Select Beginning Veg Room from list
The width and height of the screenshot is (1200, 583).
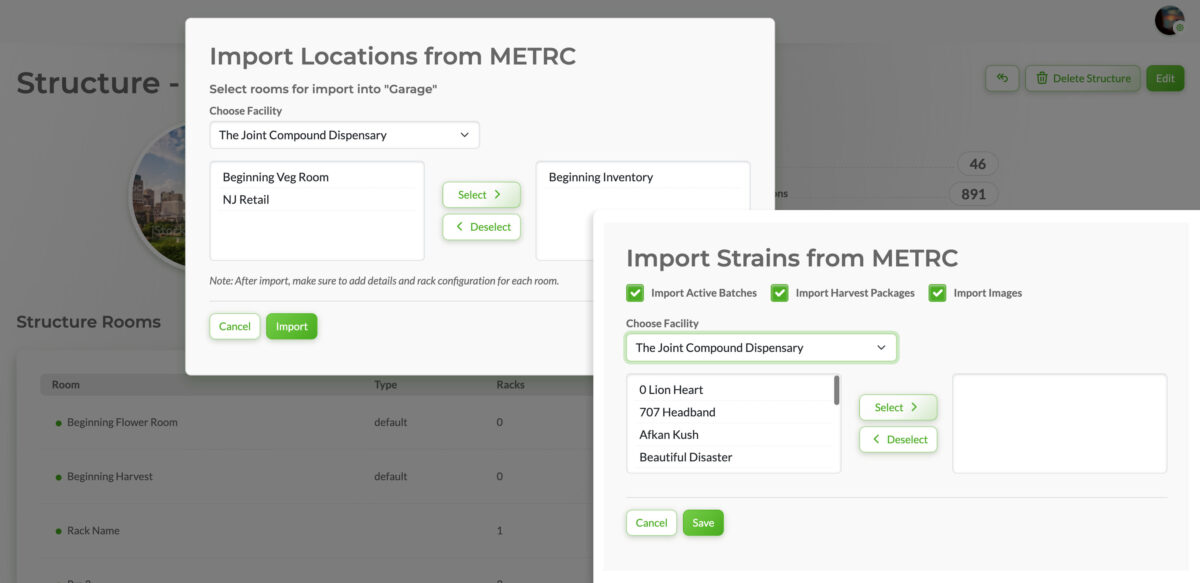(x=276, y=177)
